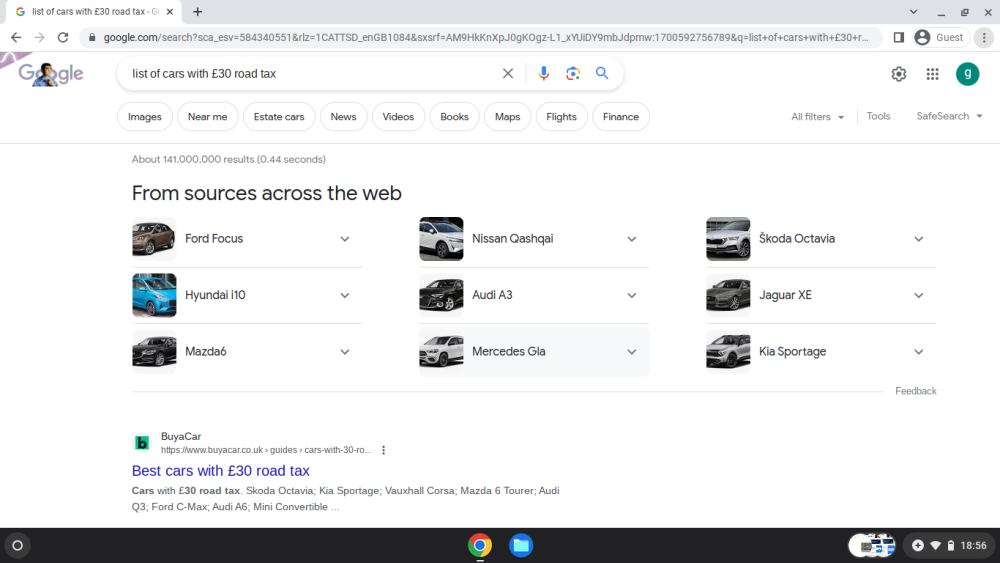Open Chrome's three-dot menu
This screenshot has height=563, width=1000.
pos(984,38)
